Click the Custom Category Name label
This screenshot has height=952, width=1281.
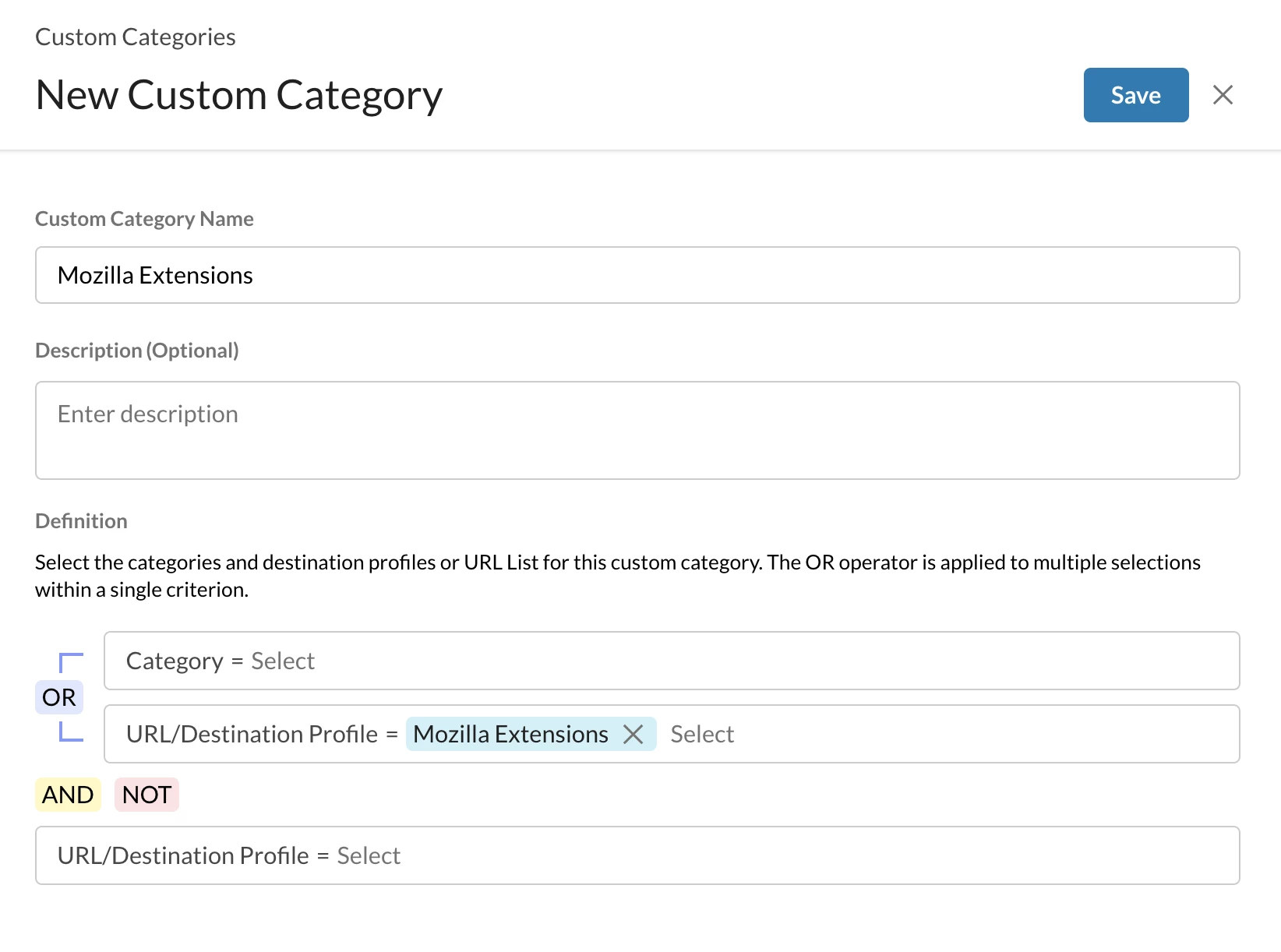(x=144, y=219)
